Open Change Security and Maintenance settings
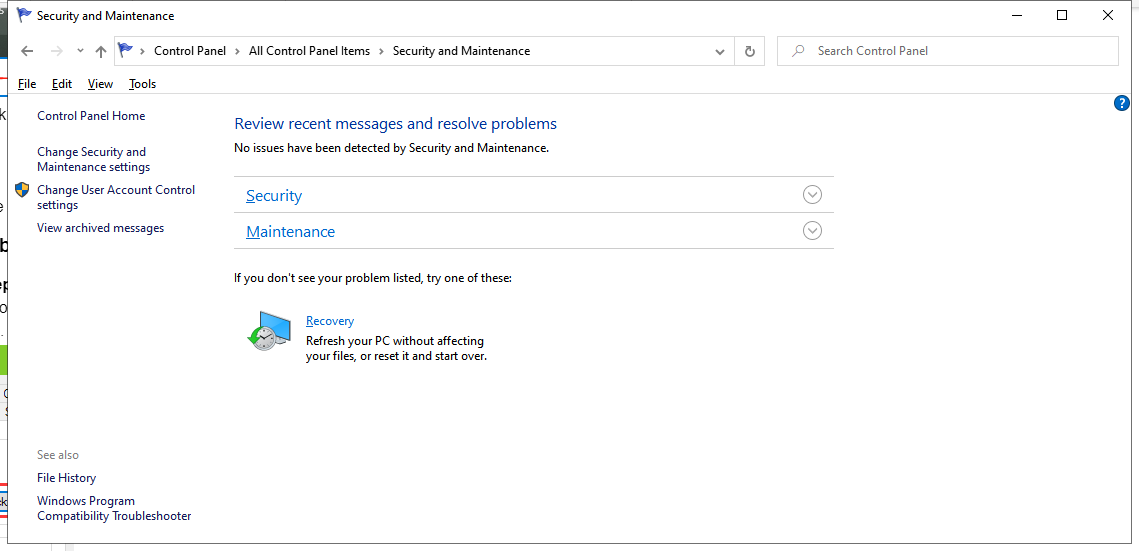The image size is (1139, 551). pos(94,159)
